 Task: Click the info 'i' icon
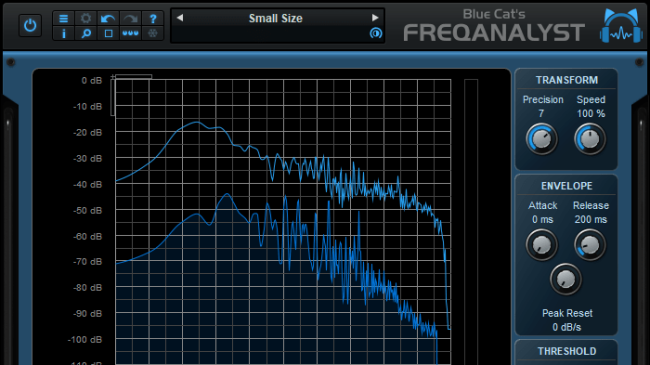pyautogui.click(x=63, y=34)
